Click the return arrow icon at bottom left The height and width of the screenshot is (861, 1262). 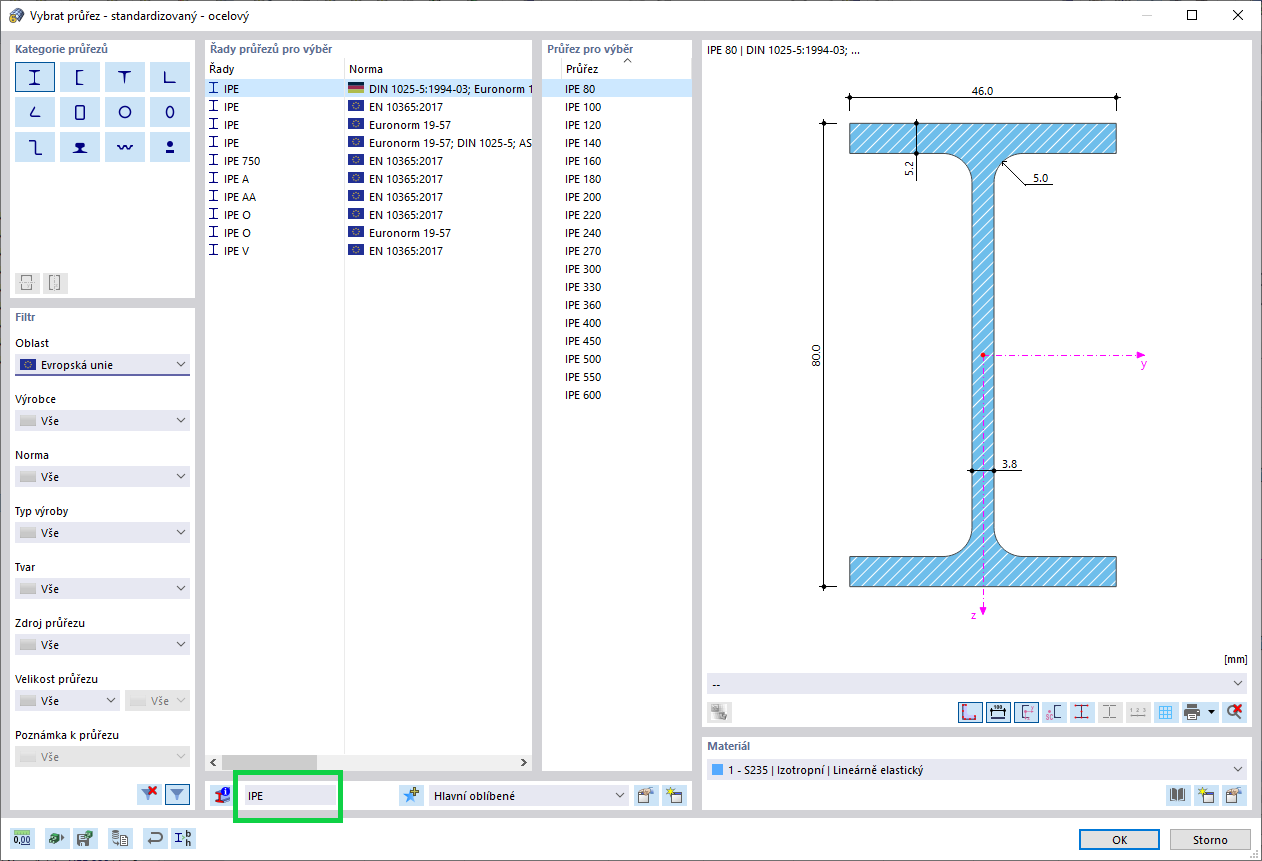155,838
